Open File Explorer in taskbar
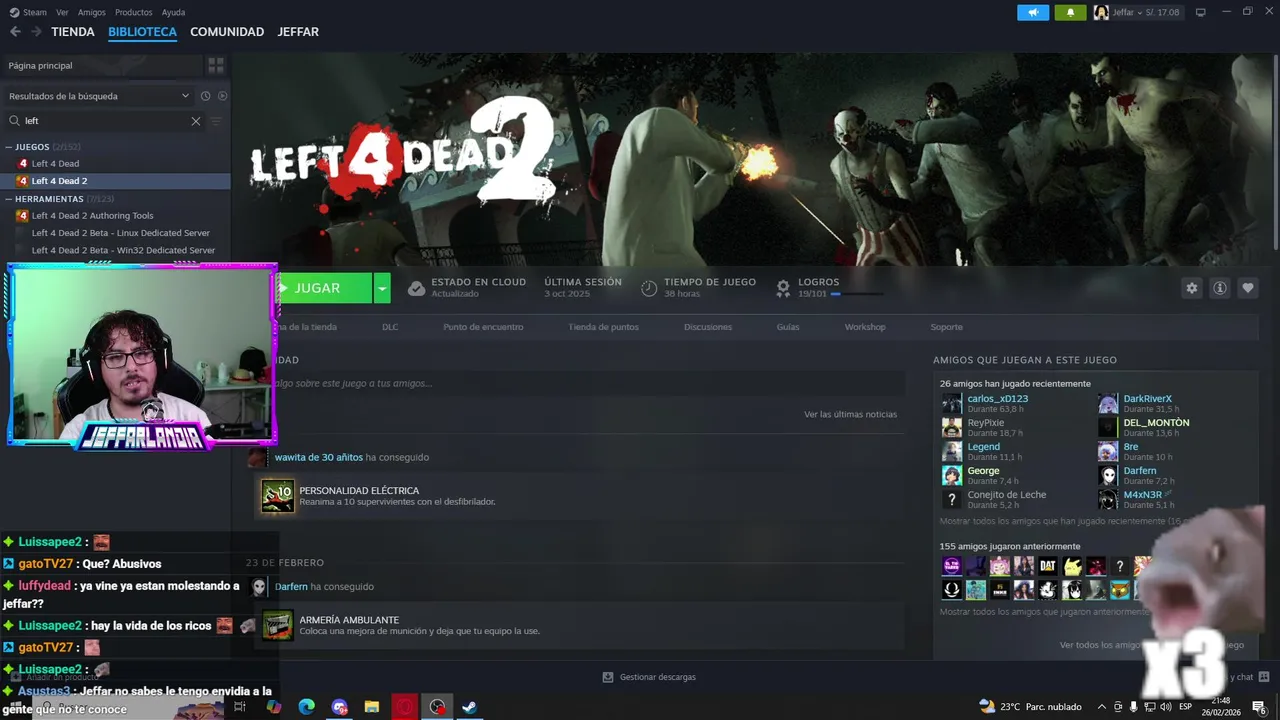 372,707
